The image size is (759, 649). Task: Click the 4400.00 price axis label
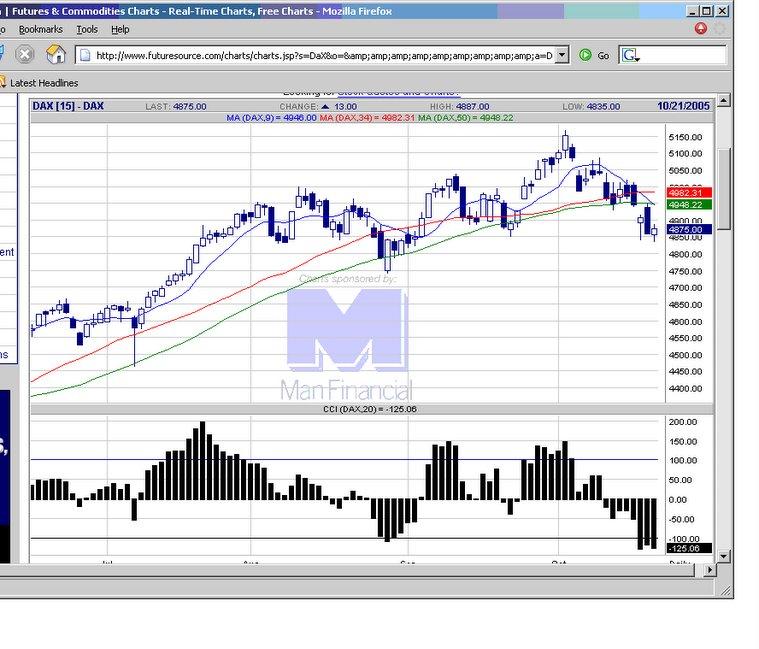pyautogui.click(x=685, y=389)
